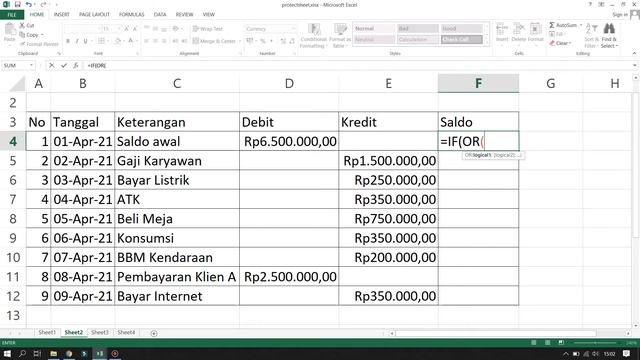This screenshot has width=640, height=360.
Task: Click the Sort & Filter icon
Action: [591, 29]
